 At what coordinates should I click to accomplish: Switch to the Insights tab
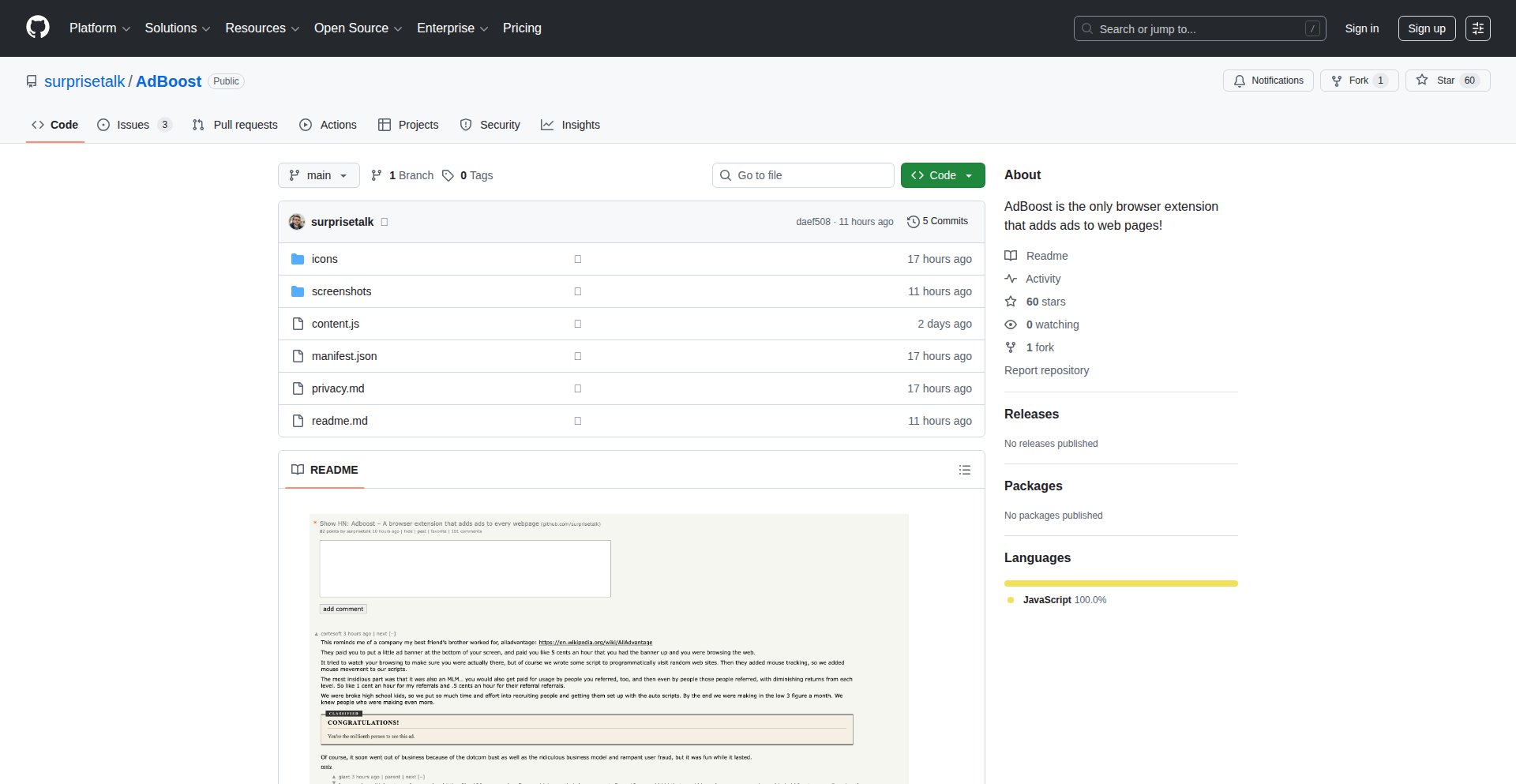pos(570,125)
